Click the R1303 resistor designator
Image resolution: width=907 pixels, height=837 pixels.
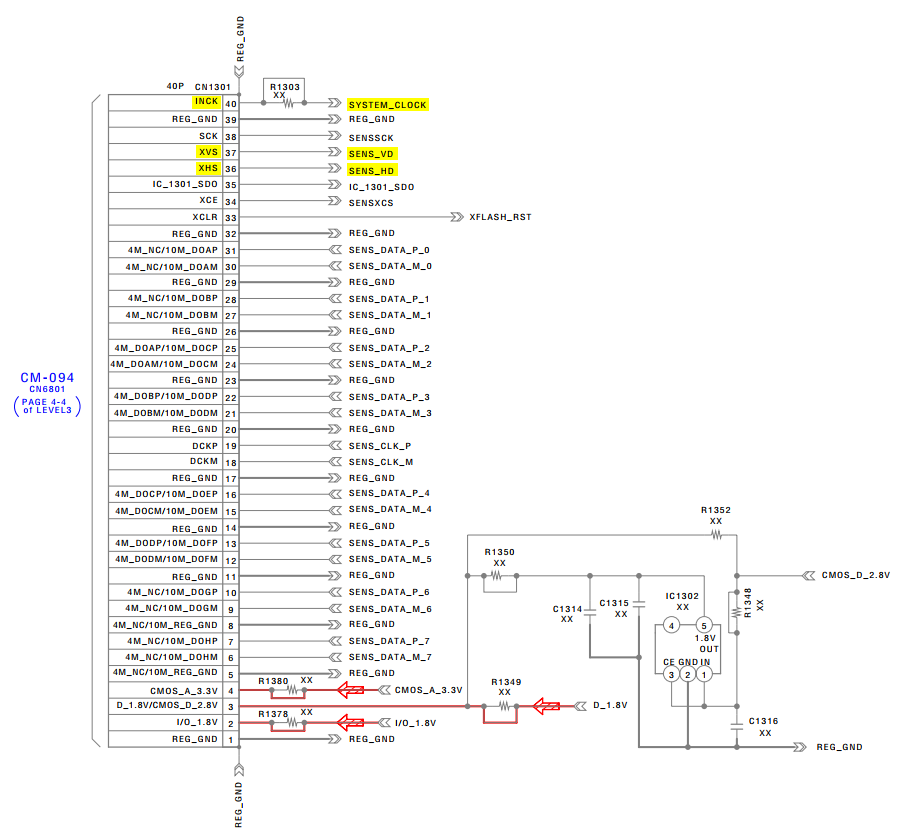pos(285,87)
